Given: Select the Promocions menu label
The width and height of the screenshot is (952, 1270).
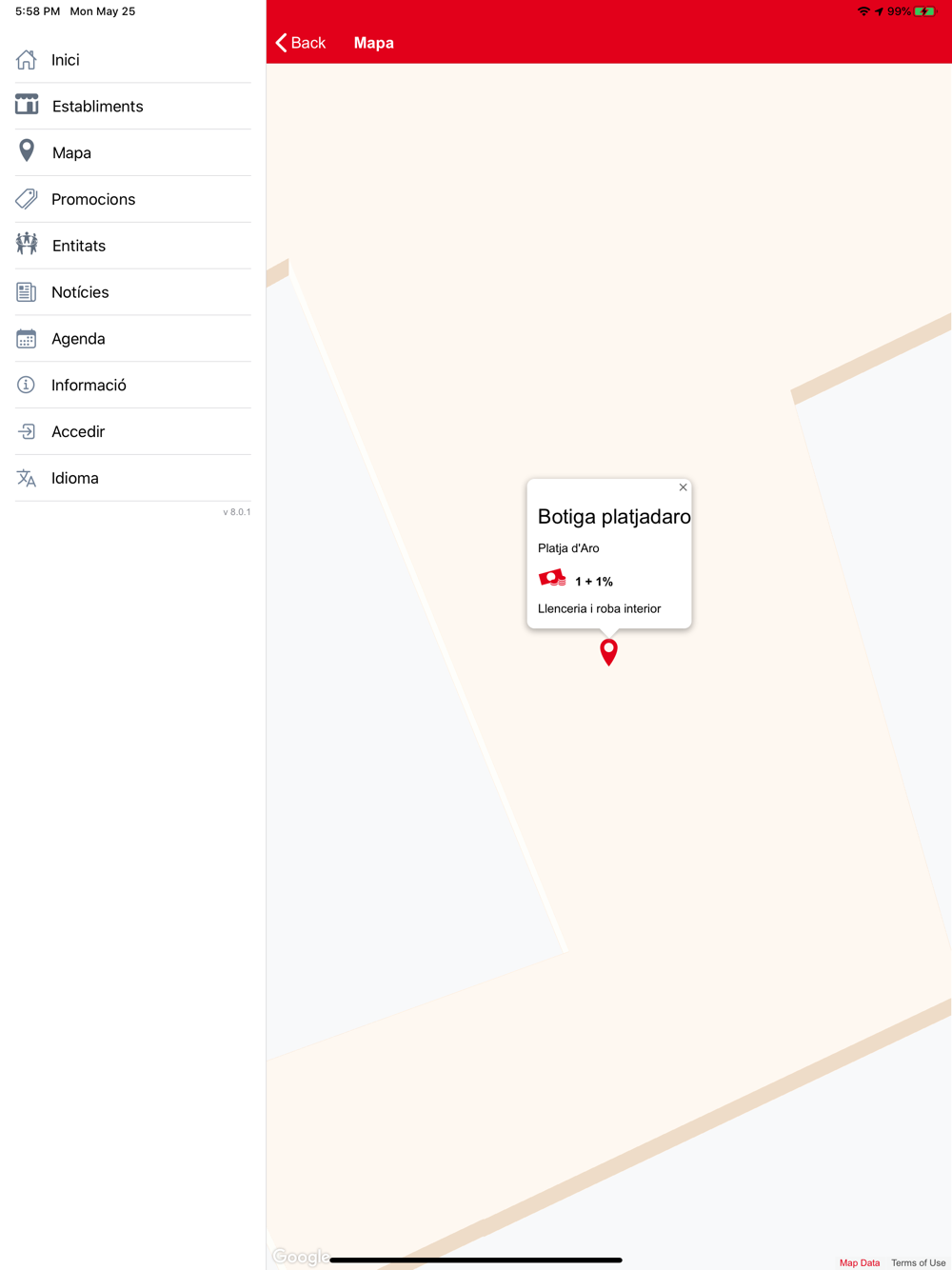Looking at the screenshot, I should [93, 199].
